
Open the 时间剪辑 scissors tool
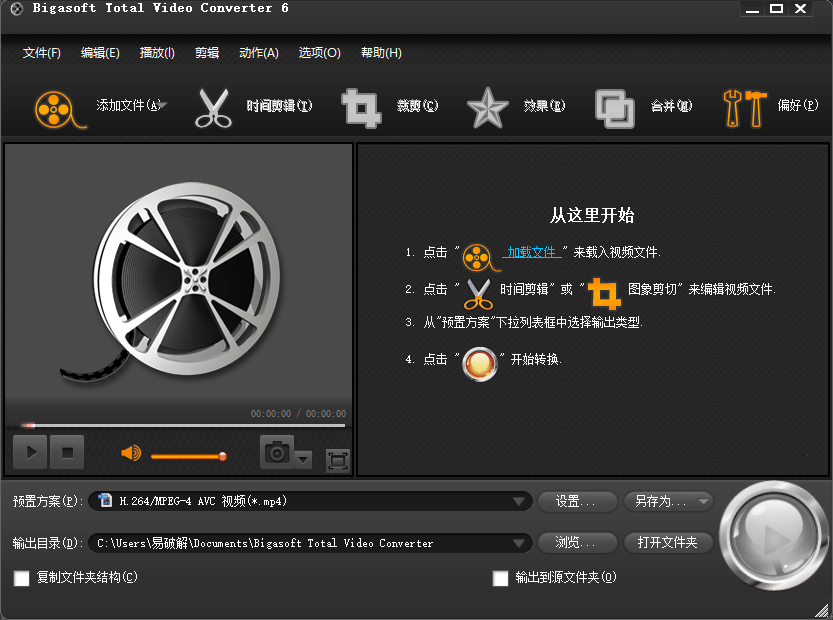tap(212, 104)
